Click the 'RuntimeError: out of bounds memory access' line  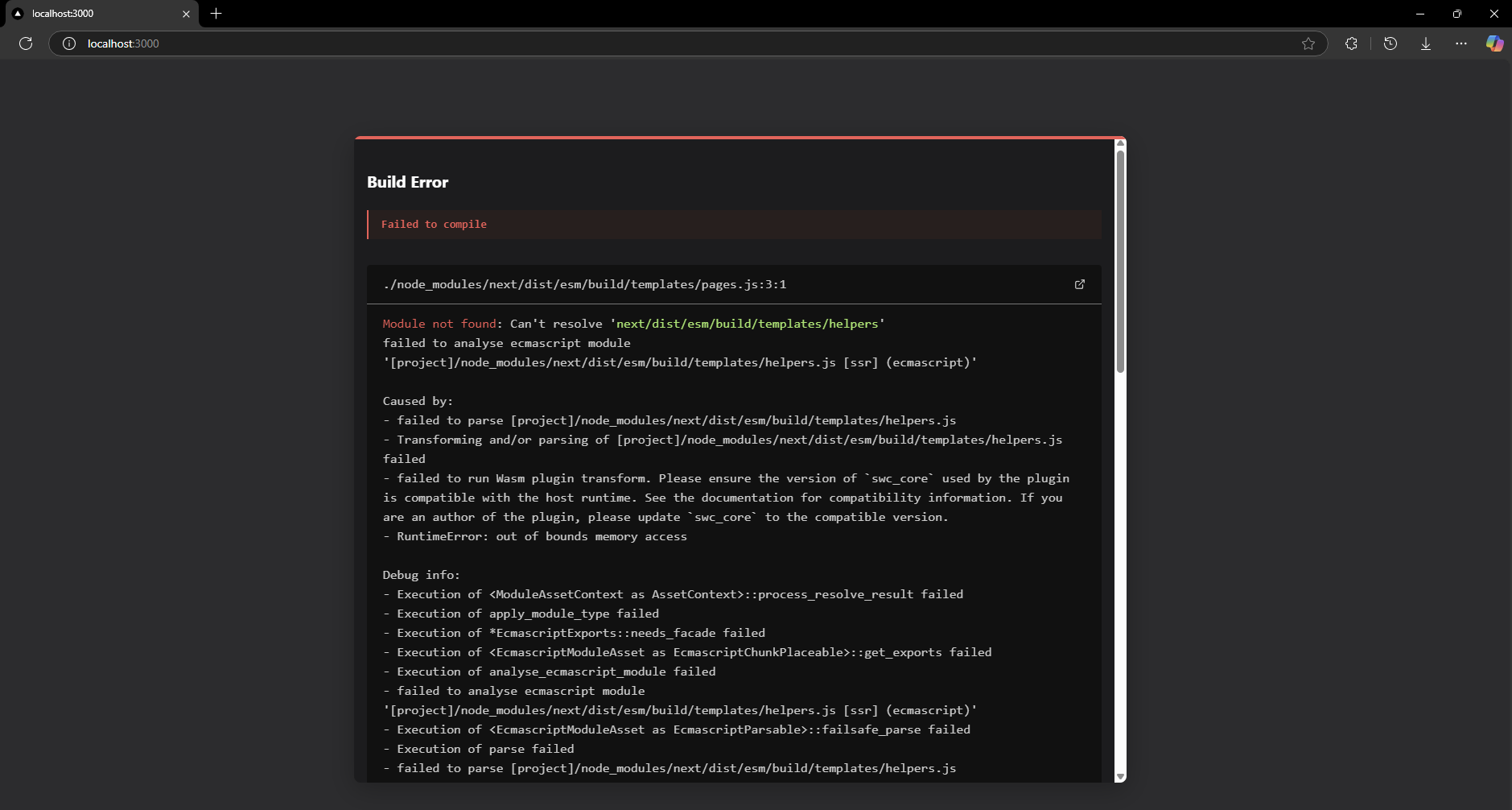pyautogui.click(x=535, y=536)
